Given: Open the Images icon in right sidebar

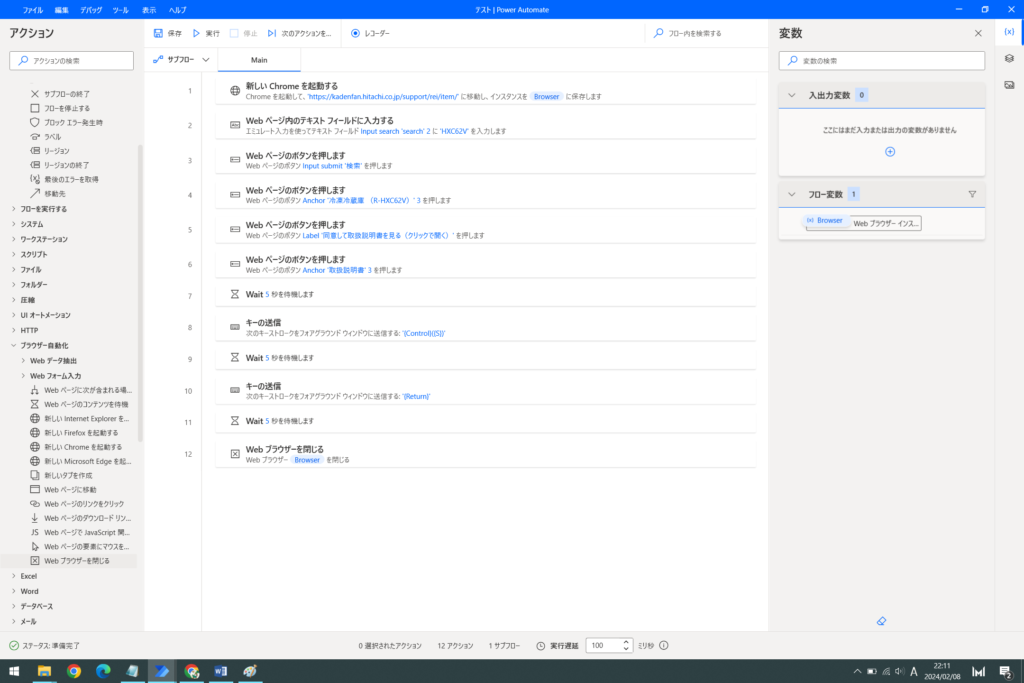Looking at the screenshot, I should click(1009, 84).
